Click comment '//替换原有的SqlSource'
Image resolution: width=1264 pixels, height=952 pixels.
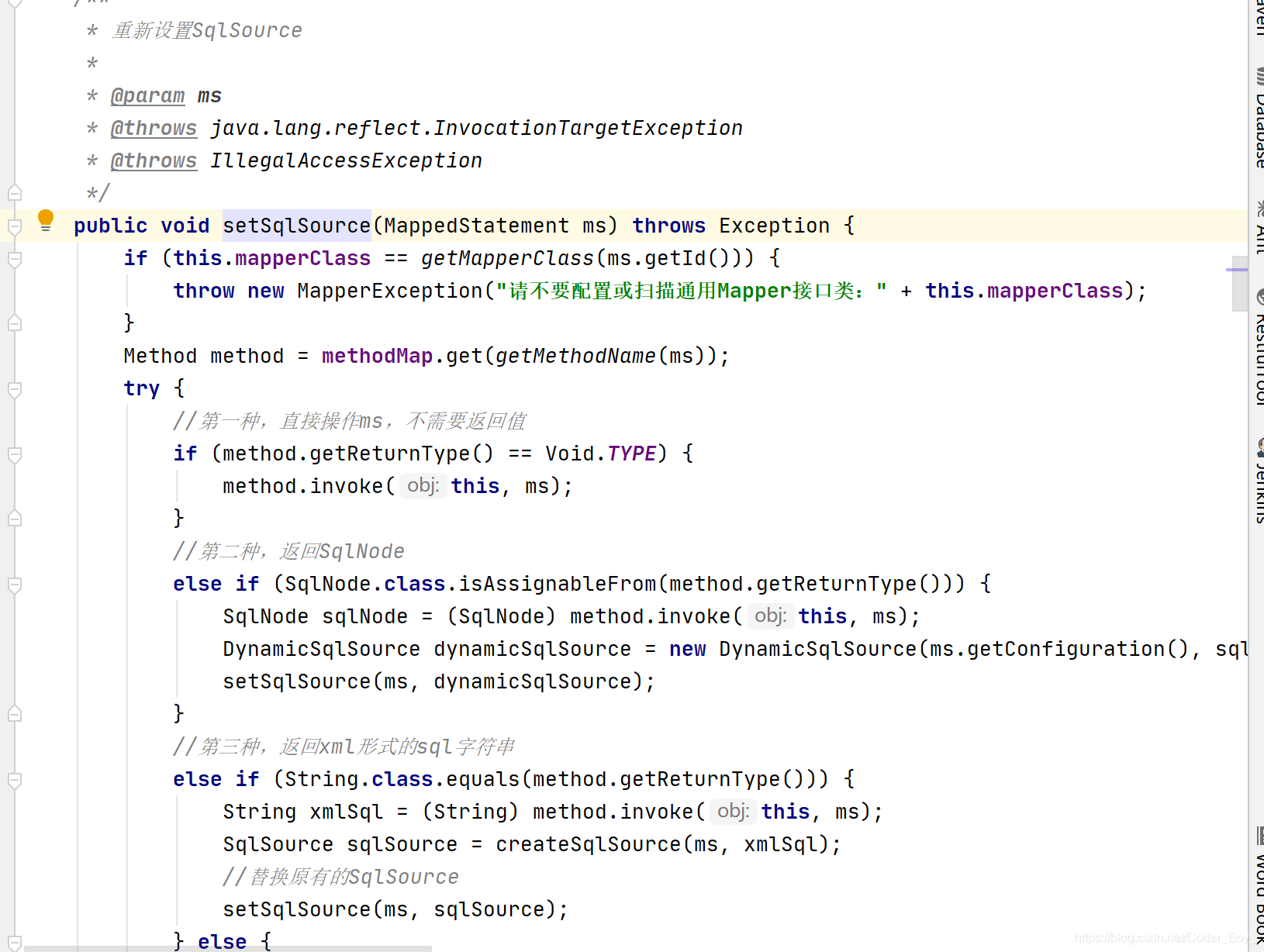340,877
